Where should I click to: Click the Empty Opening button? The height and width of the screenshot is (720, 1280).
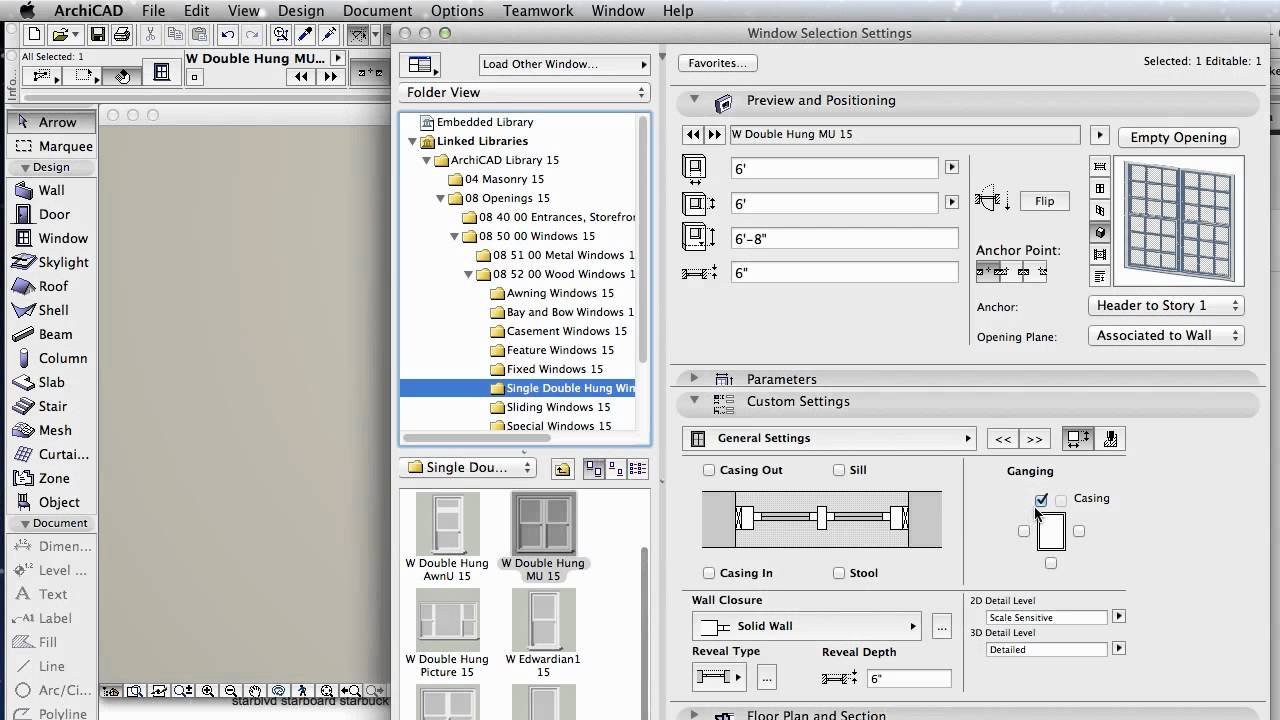pos(1178,137)
